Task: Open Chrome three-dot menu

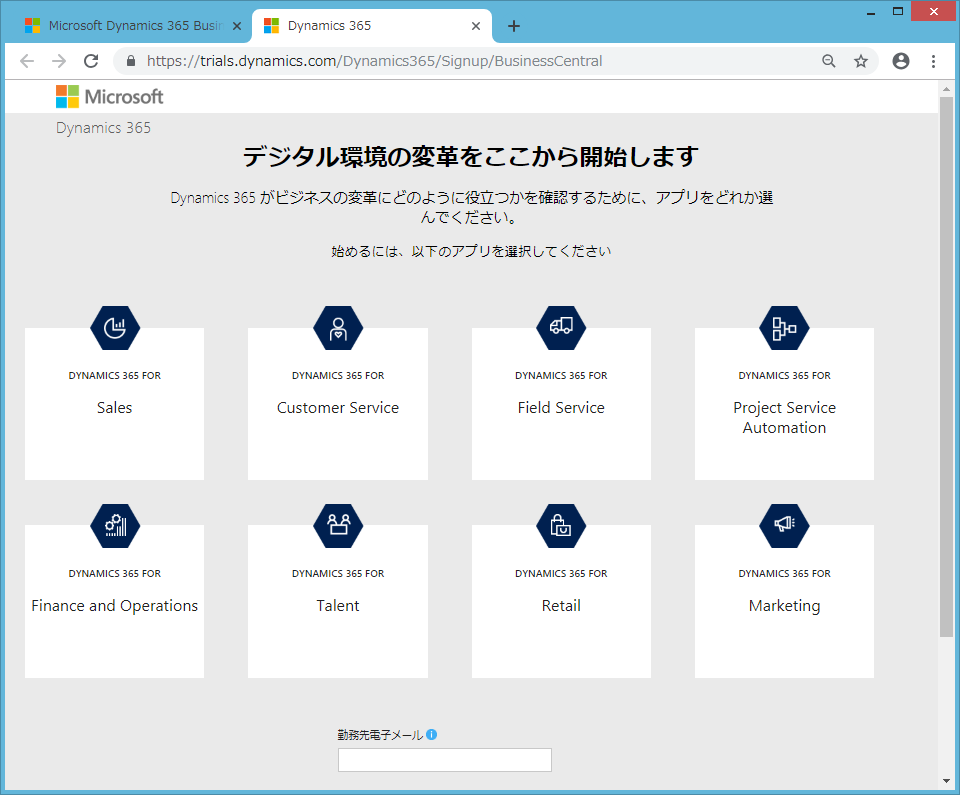Action: [933, 61]
